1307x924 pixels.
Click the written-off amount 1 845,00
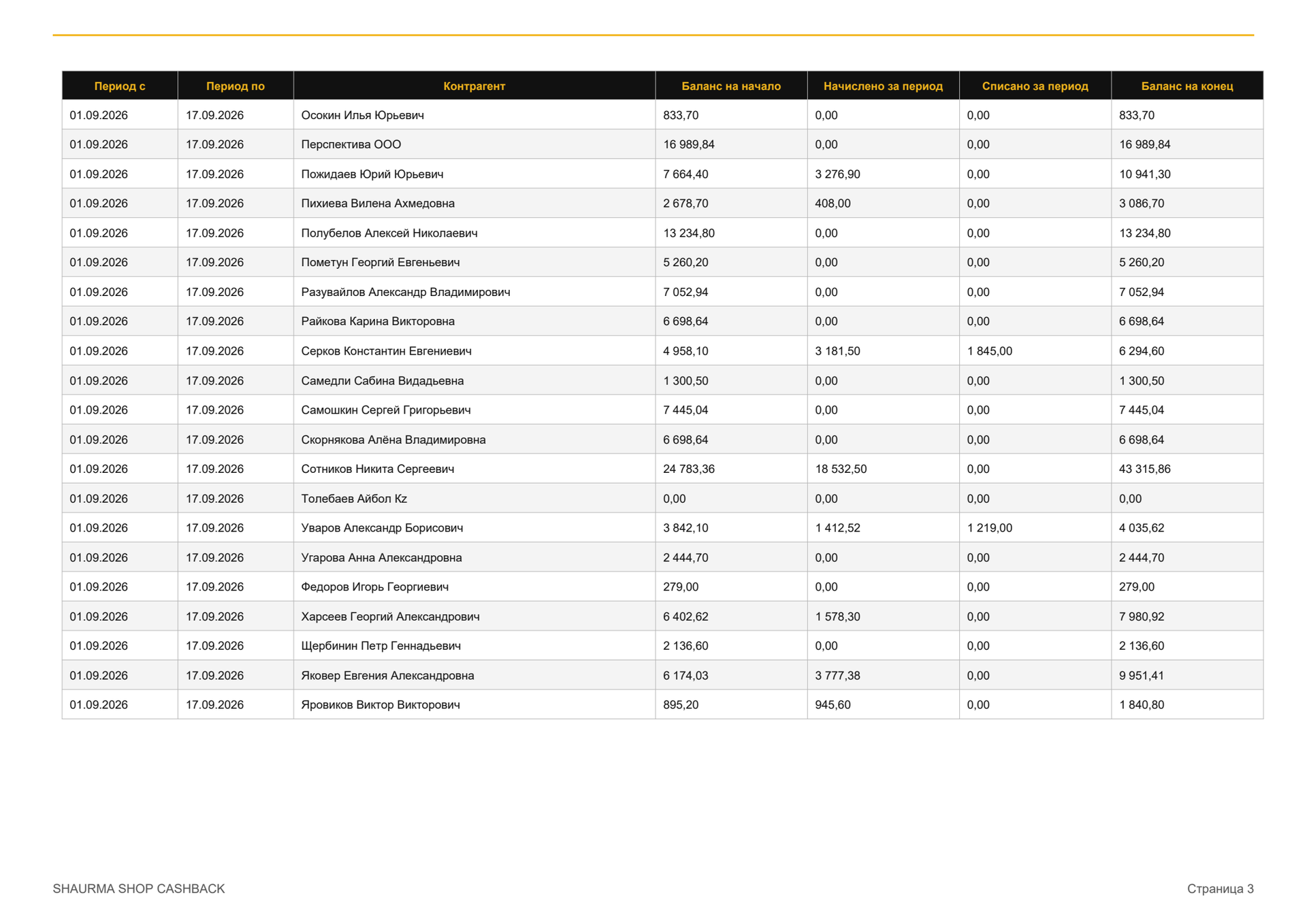[x=990, y=351]
